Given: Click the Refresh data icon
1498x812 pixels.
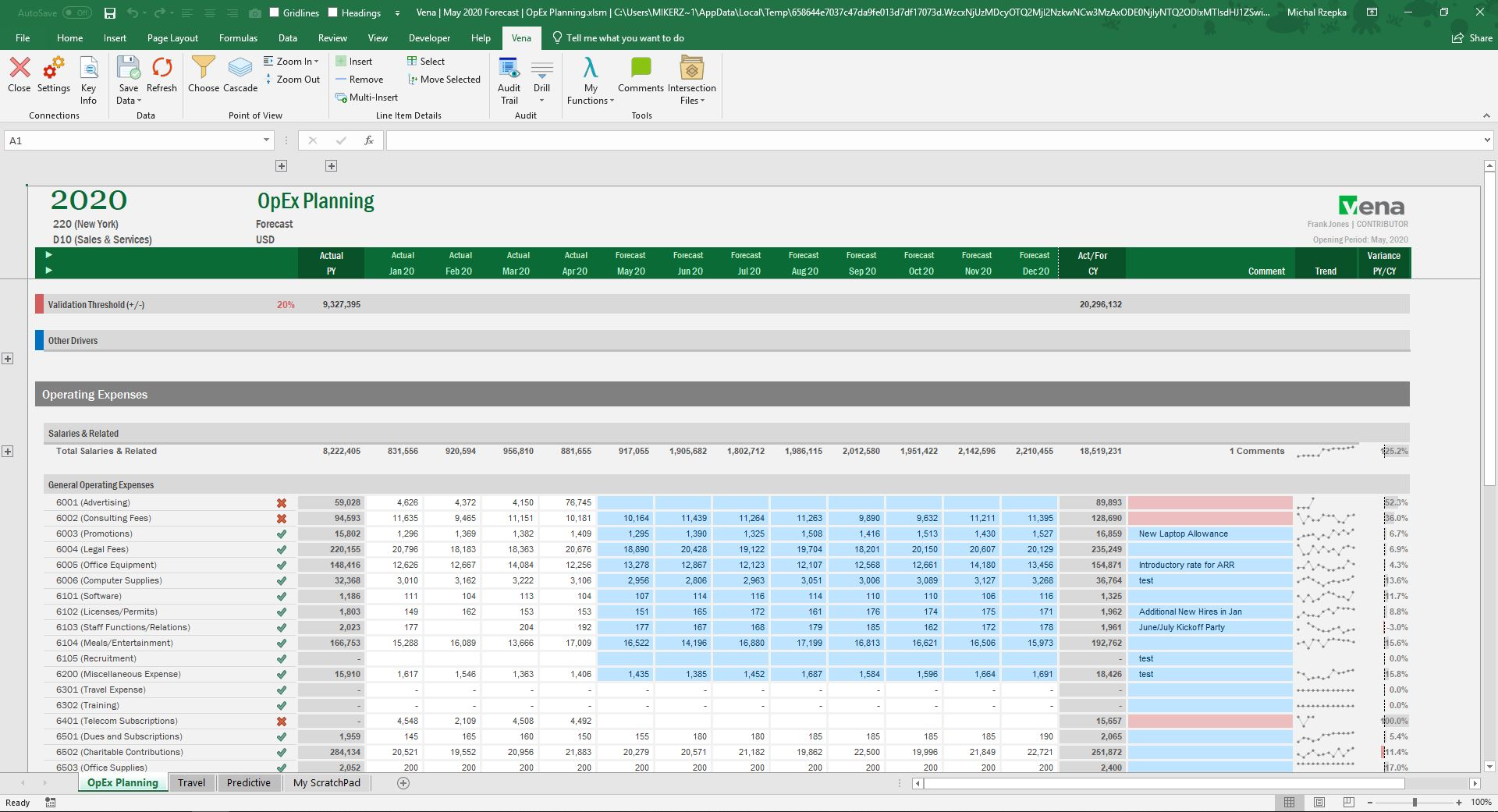Looking at the screenshot, I should pyautogui.click(x=162, y=69).
